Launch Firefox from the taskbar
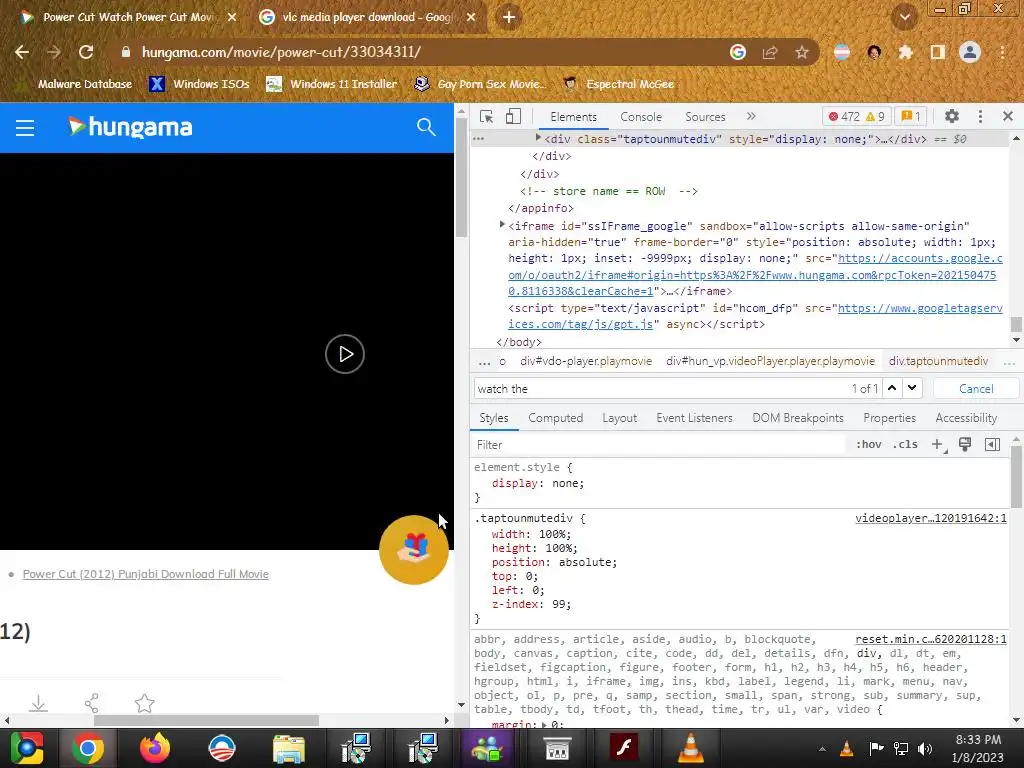The image size is (1024, 768). click(155, 748)
